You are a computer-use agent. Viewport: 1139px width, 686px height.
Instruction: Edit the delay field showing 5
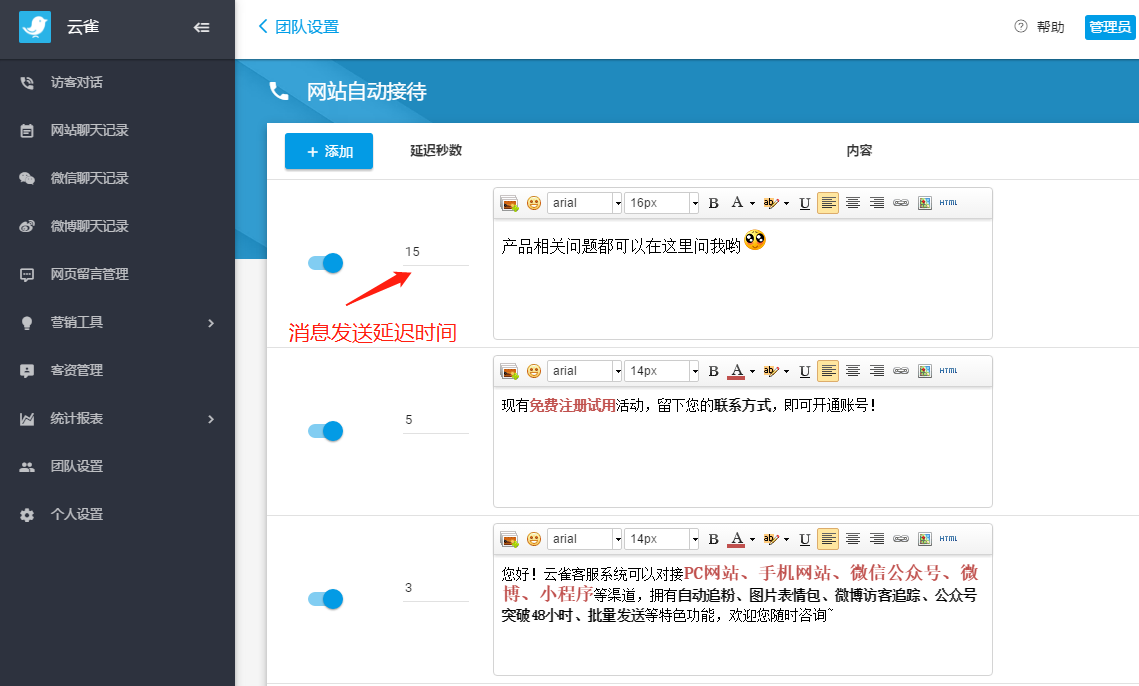(436, 420)
